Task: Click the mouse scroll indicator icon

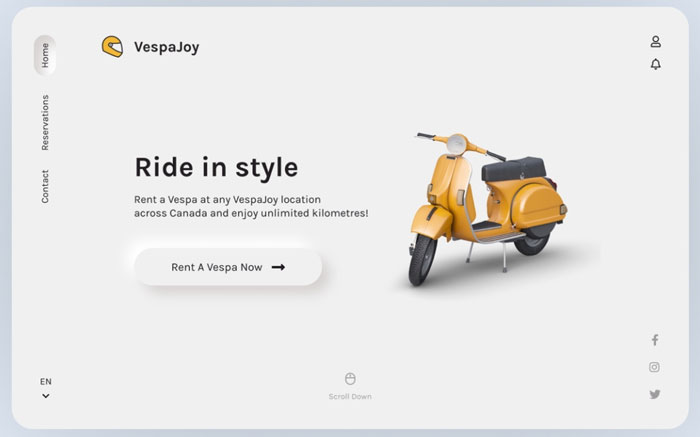Action: coord(350,379)
